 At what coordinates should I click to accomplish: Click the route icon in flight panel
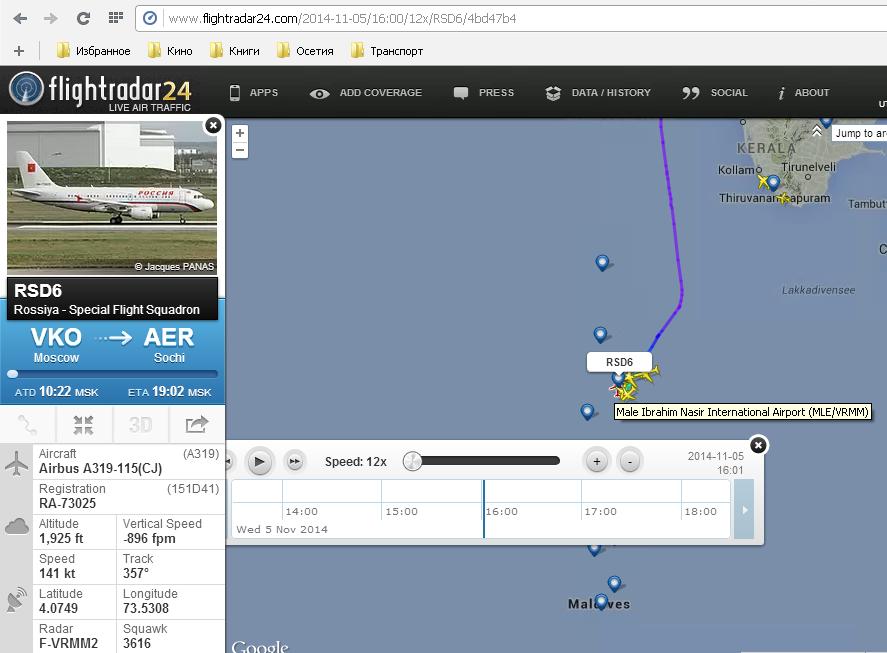28,424
